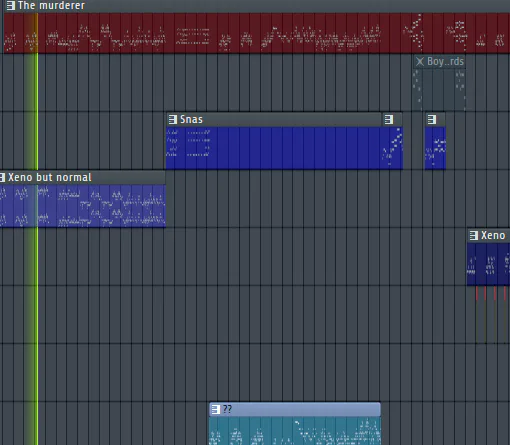Viewport: 510px width, 445px height.
Task: Click the piano icon of the small unnamed blue clip
Action: pyautogui.click(x=432, y=119)
